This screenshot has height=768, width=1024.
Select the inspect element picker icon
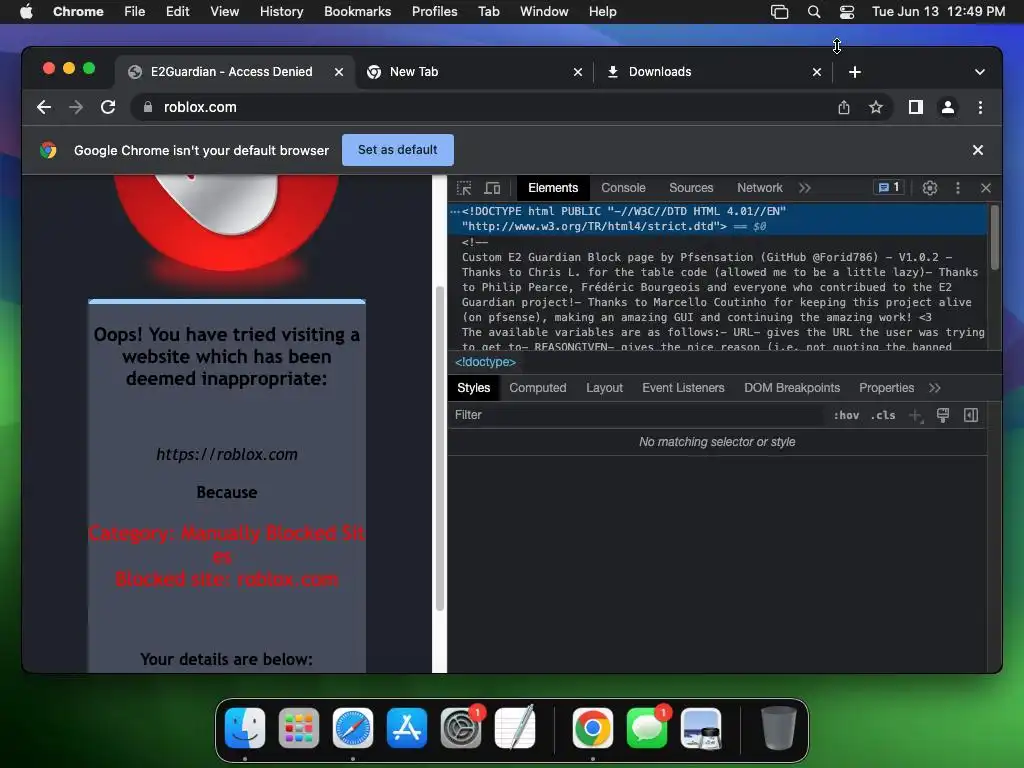pos(464,188)
